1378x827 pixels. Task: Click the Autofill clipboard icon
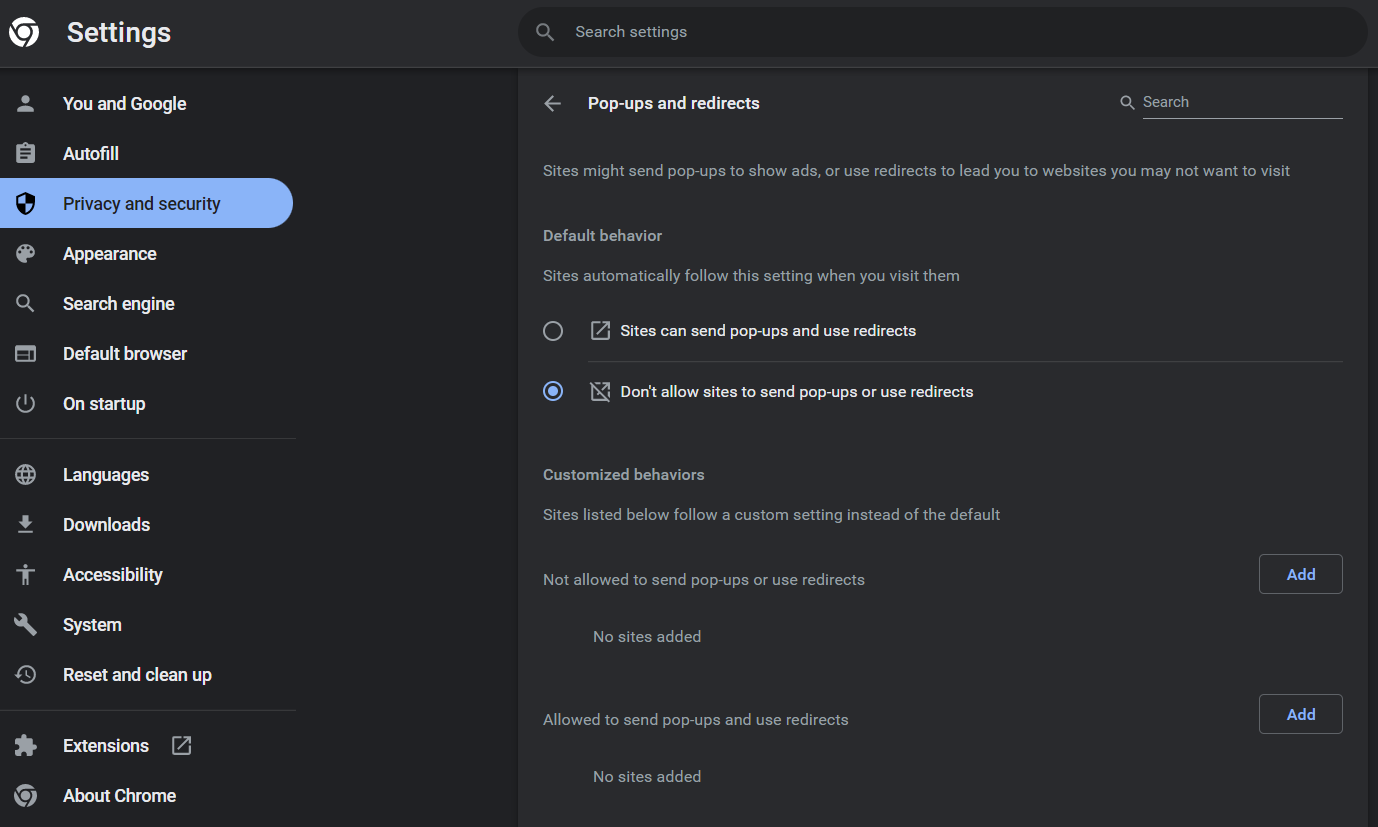[26, 153]
